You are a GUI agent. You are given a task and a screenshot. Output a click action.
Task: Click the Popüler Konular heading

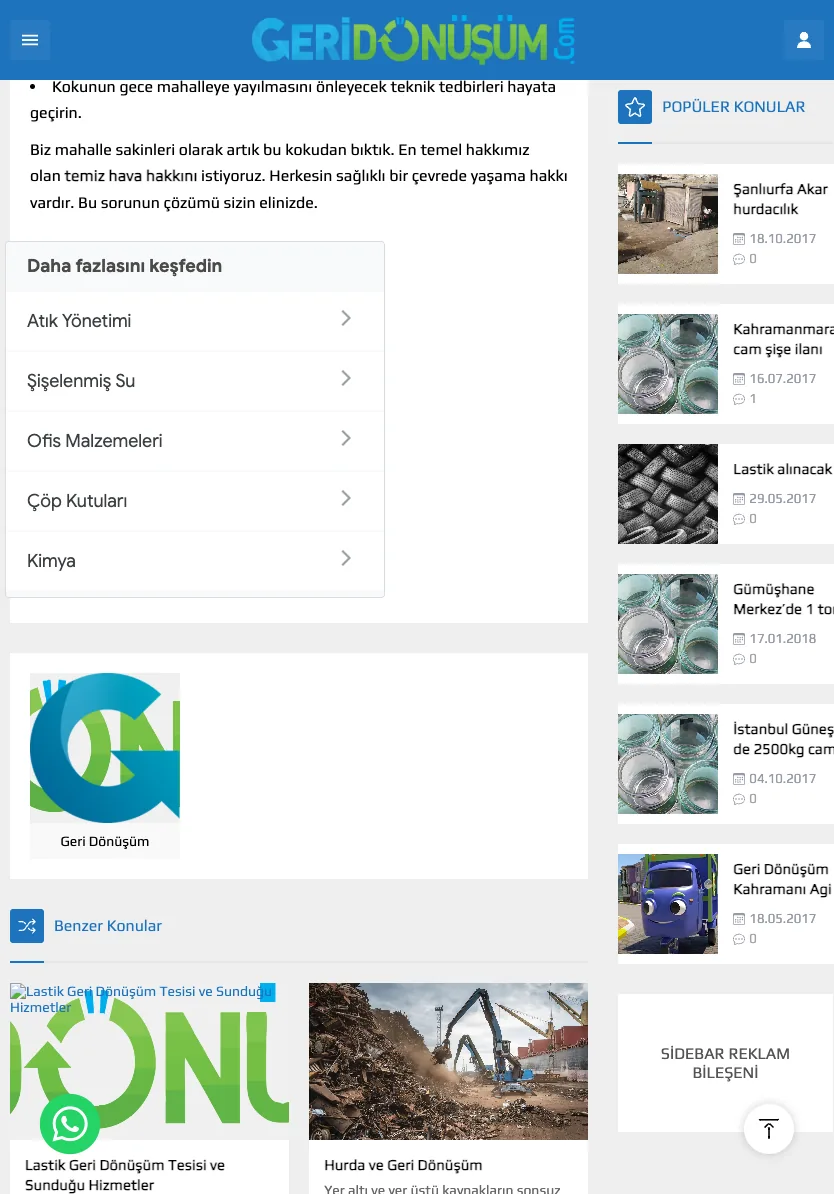pos(733,107)
